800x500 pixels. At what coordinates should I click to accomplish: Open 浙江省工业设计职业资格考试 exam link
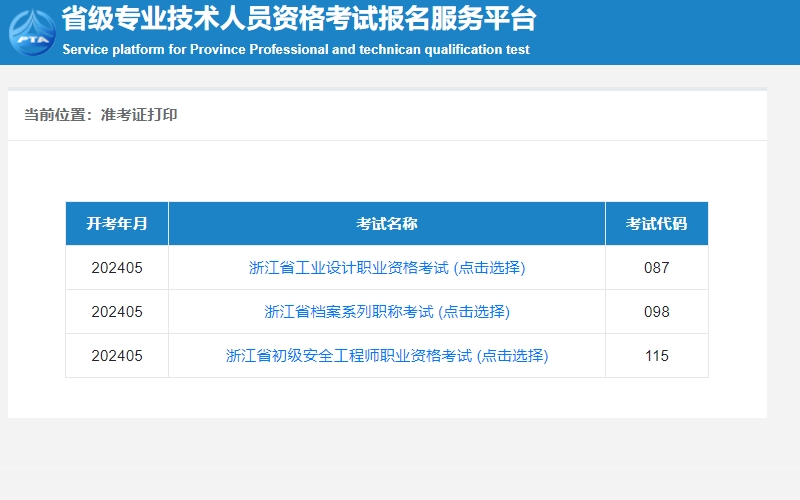point(387,268)
